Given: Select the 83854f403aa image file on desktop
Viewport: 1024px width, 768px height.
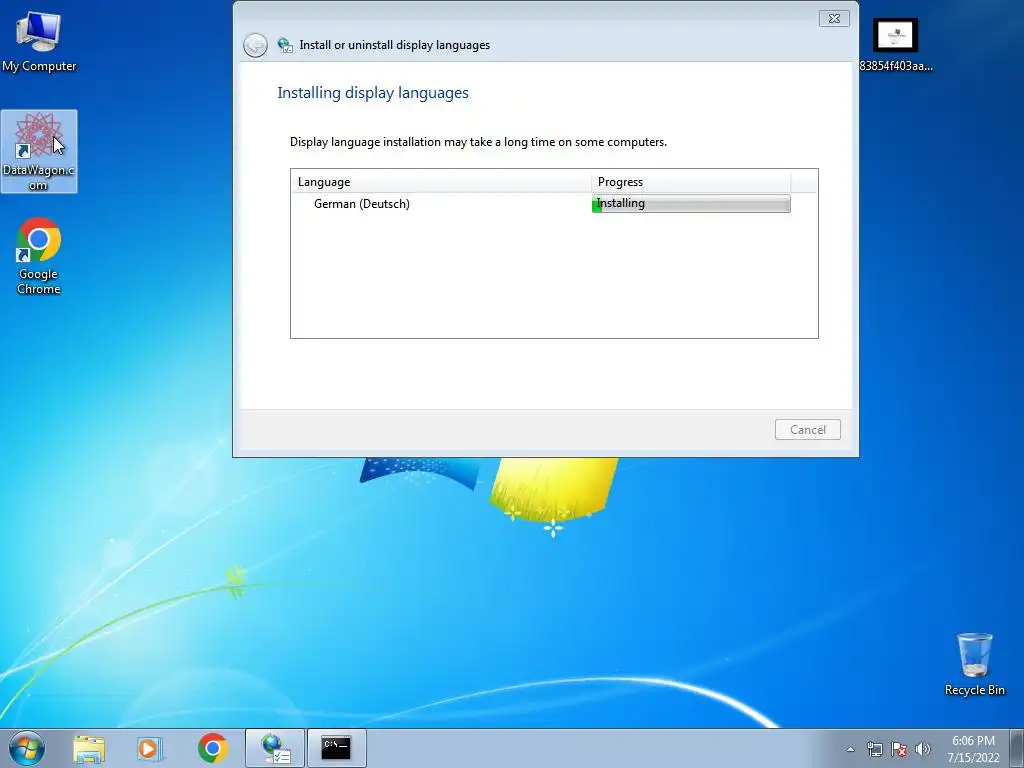Looking at the screenshot, I should pyautogui.click(x=895, y=44).
